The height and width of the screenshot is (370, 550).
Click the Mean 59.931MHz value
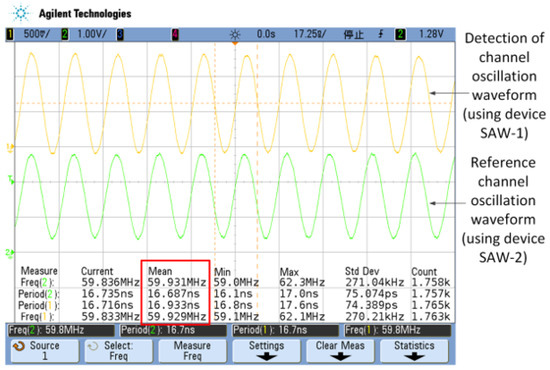(x=176, y=282)
